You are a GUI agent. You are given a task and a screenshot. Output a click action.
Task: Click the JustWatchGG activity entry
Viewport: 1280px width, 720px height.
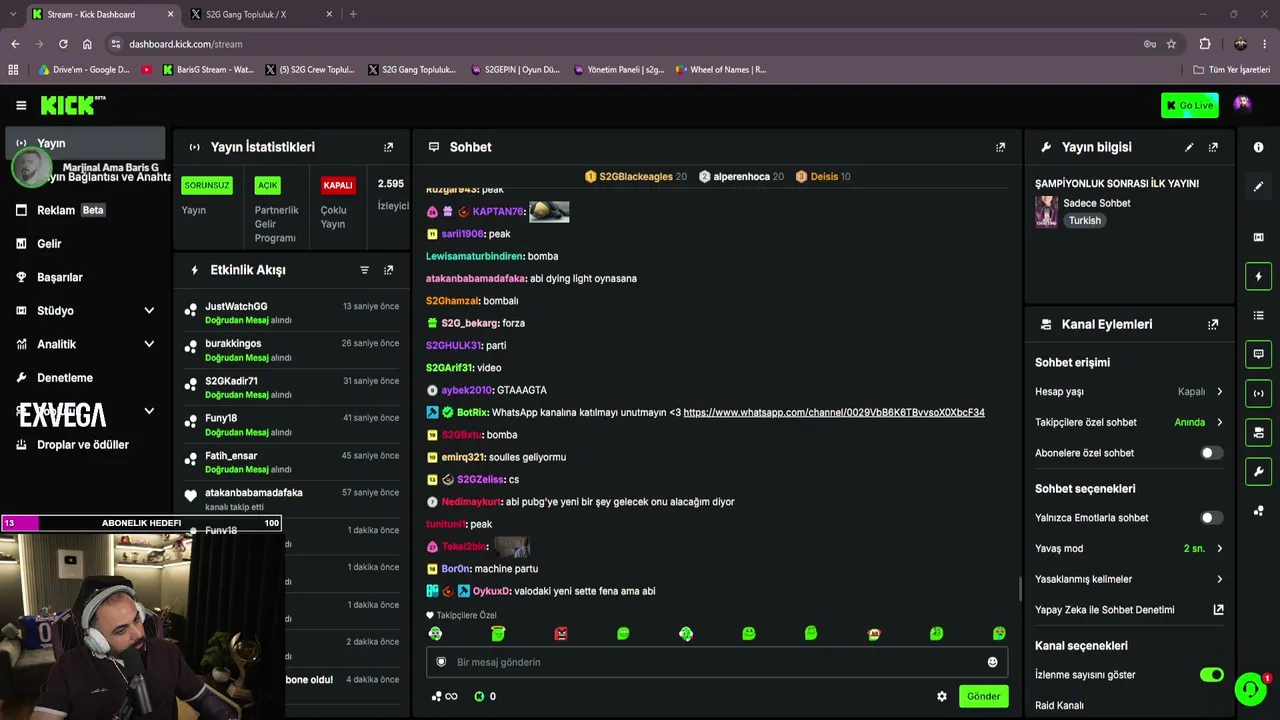tap(291, 313)
